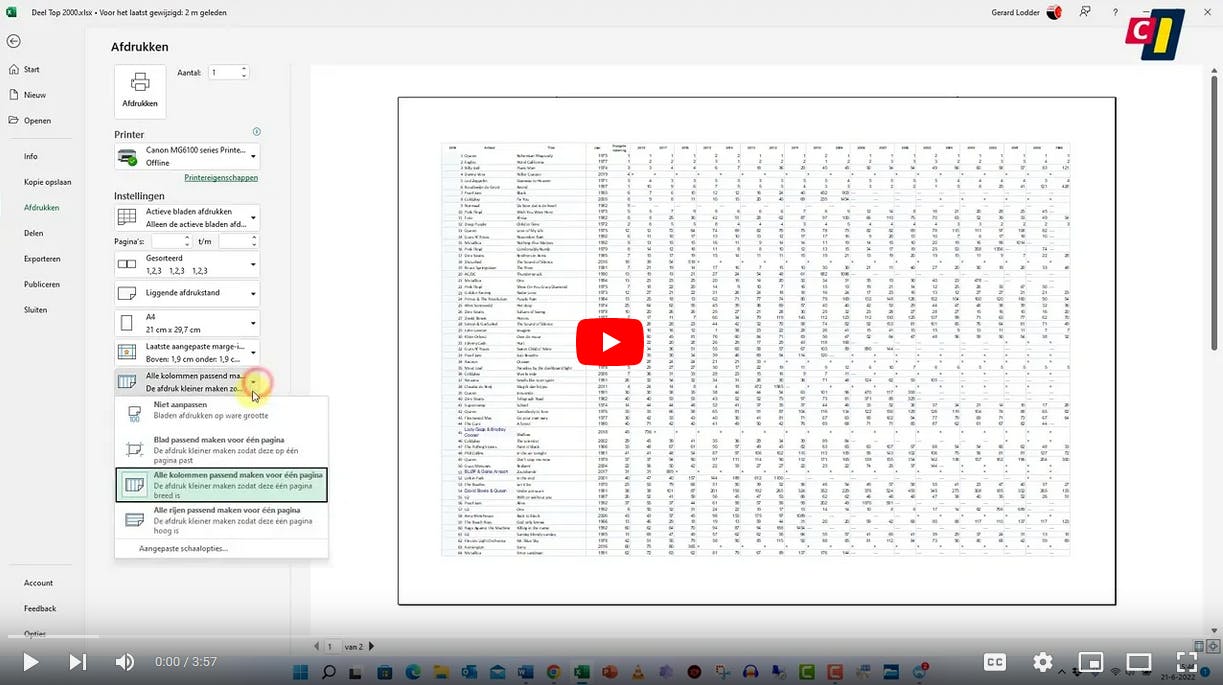Select Afdrukken in the sidebar
Screen dimensions: 1223x685
42,207
